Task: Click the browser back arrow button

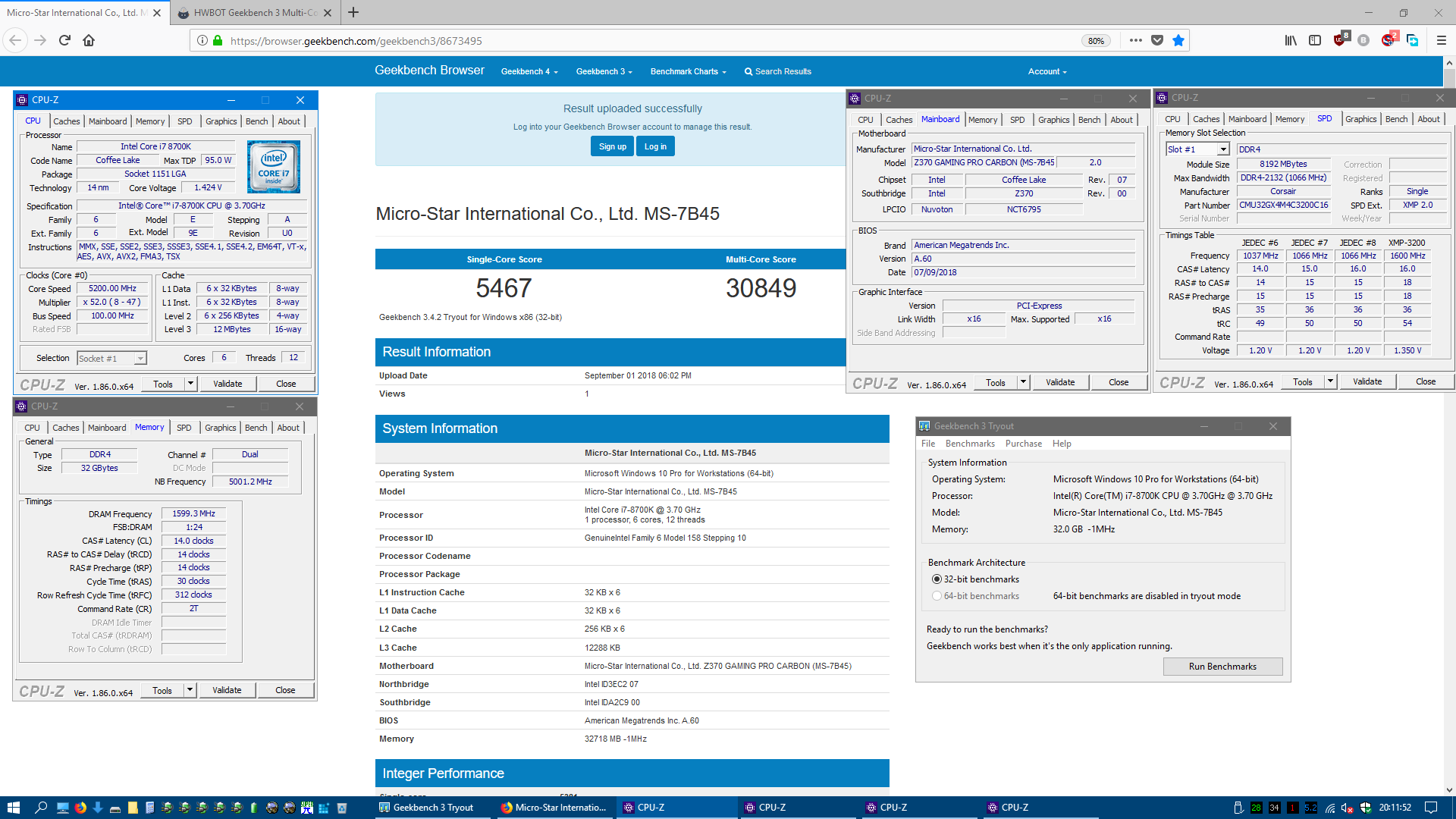Action: 16,40
